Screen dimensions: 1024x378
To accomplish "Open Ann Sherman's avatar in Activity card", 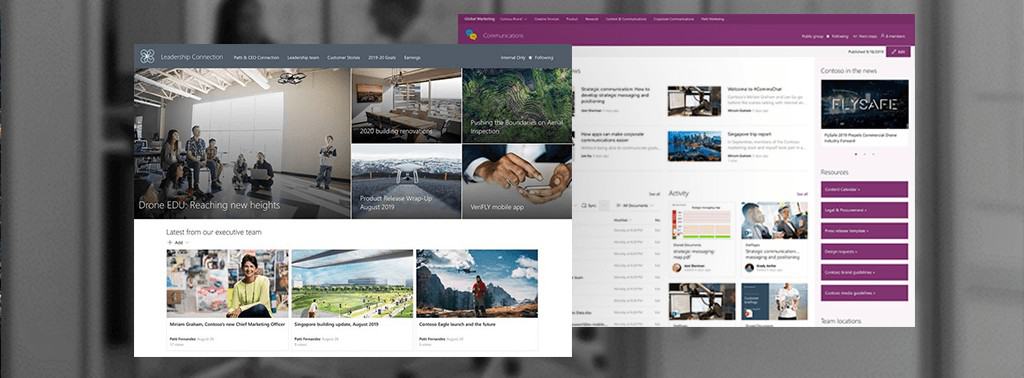I will coord(676,268).
